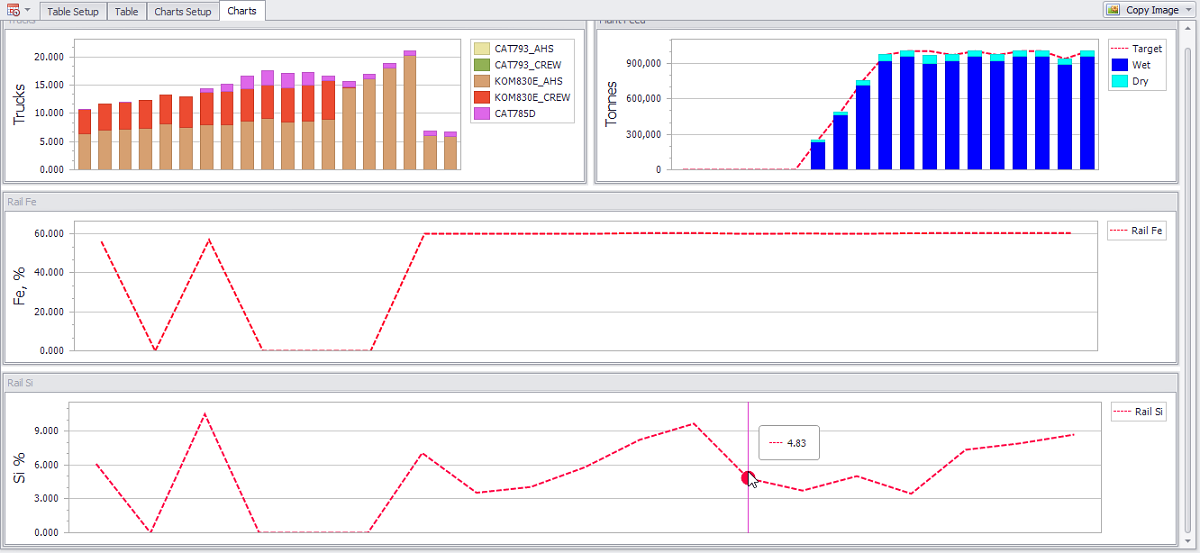The image size is (1200, 553).
Task: Click the green CAT793_CREW legend swatch
Action: click(x=482, y=65)
